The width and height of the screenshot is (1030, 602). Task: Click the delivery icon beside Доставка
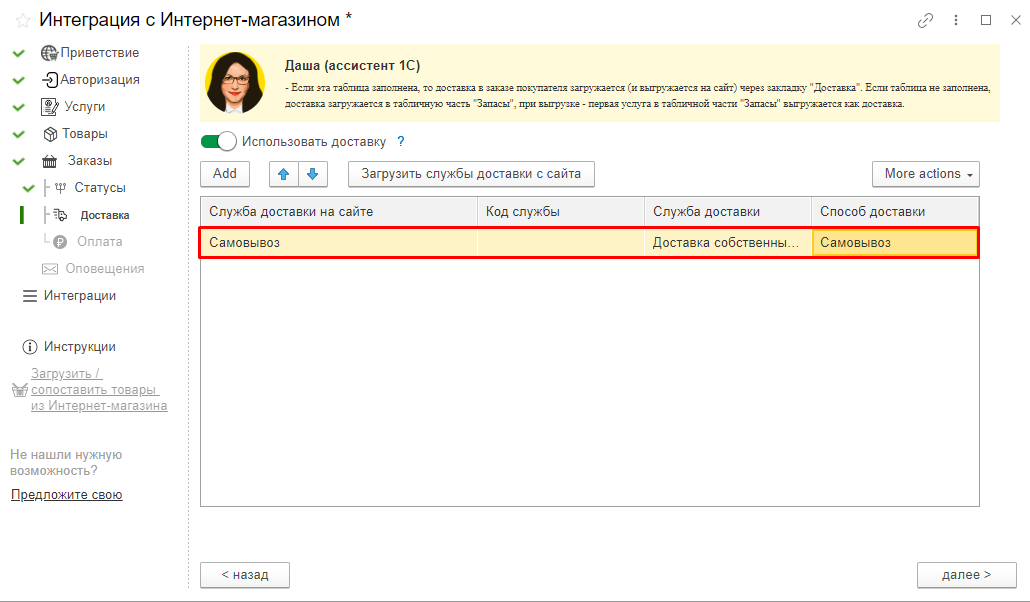(x=60, y=215)
